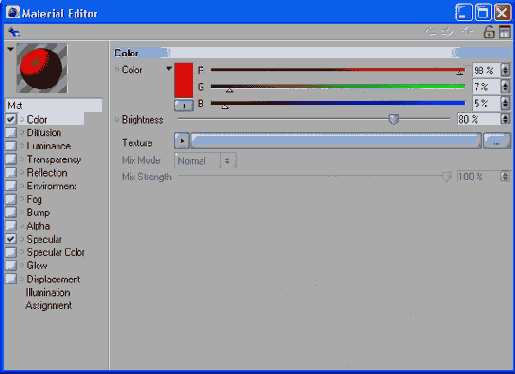Click the 5 % blue value field
This screenshot has width=515, height=374.
tap(486, 103)
